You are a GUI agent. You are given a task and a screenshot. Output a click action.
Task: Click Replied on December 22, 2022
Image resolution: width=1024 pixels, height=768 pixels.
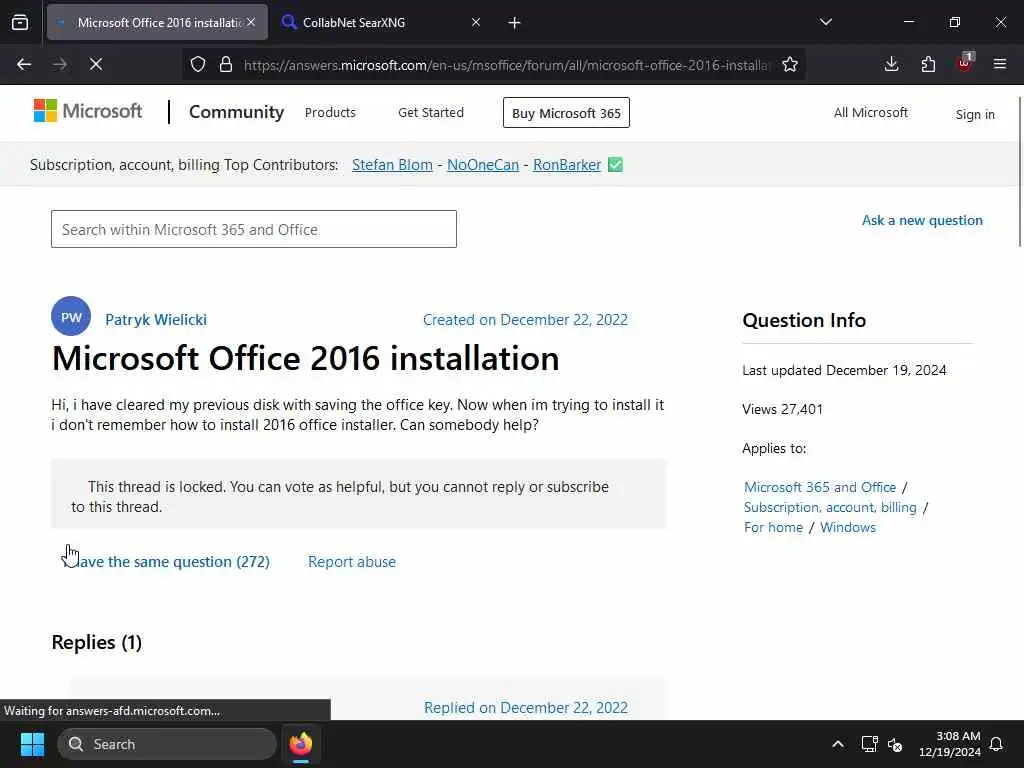coord(526,707)
